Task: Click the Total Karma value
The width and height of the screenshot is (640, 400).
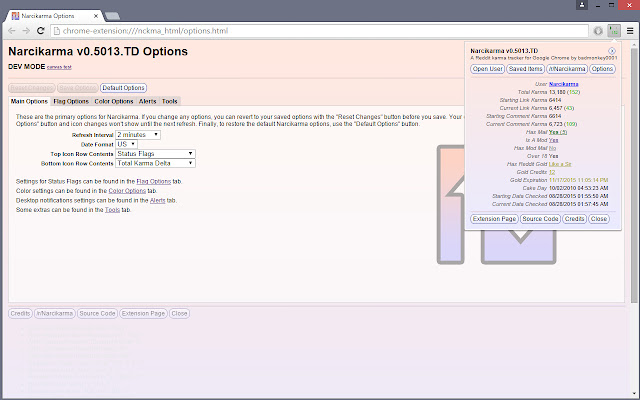Action: (564, 92)
